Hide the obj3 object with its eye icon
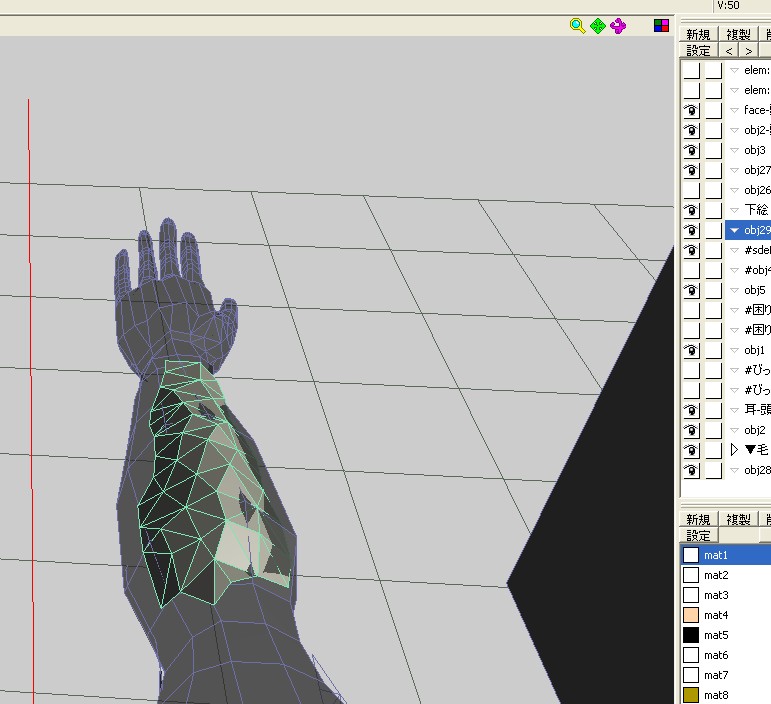The width and height of the screenshot is (771, 704). pyautogui.click(x=691, y=150)
